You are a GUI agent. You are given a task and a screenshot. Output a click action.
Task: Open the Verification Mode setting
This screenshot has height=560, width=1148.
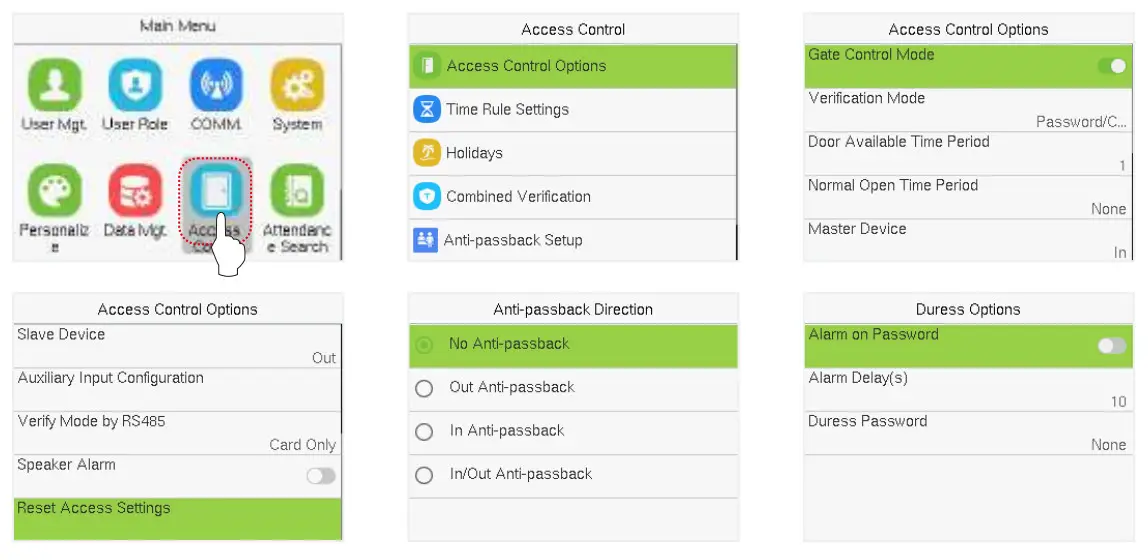[x=967, y=109]
